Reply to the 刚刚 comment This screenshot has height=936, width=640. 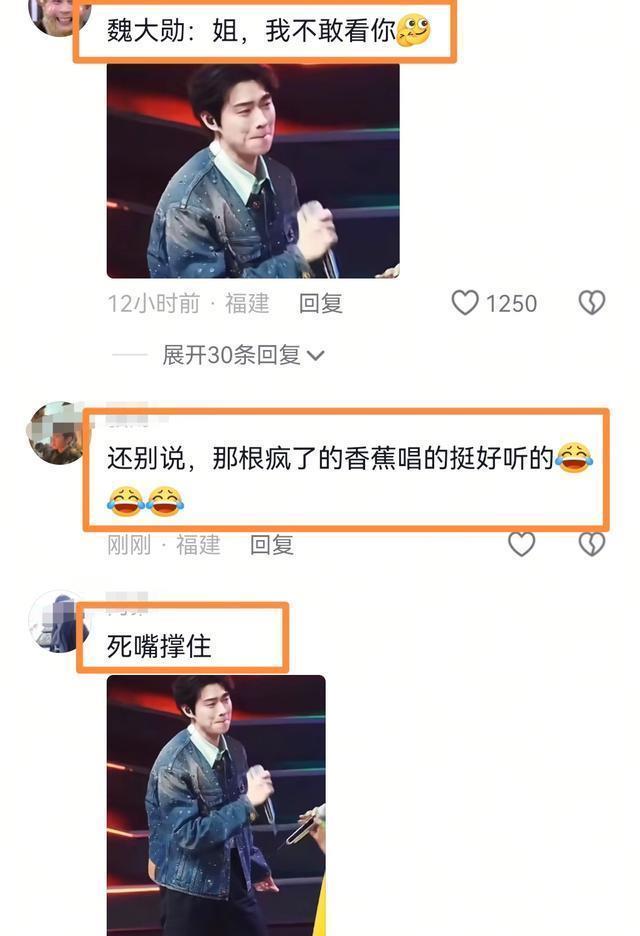(x=272, y=544)
